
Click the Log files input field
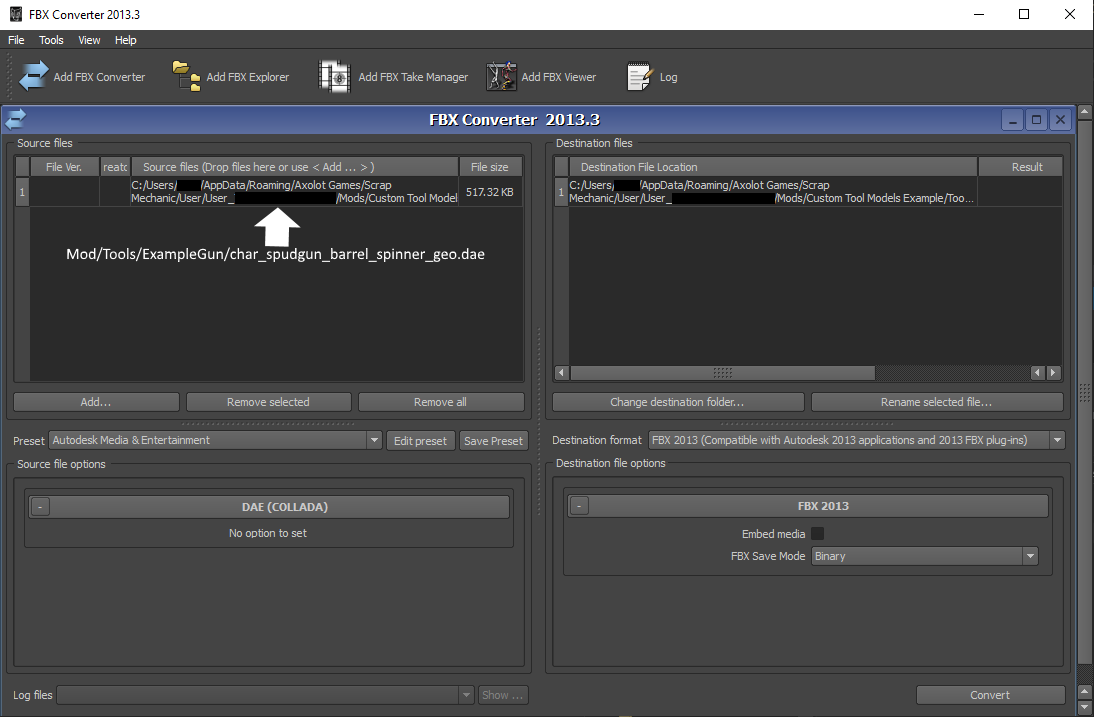coord(258,695)
